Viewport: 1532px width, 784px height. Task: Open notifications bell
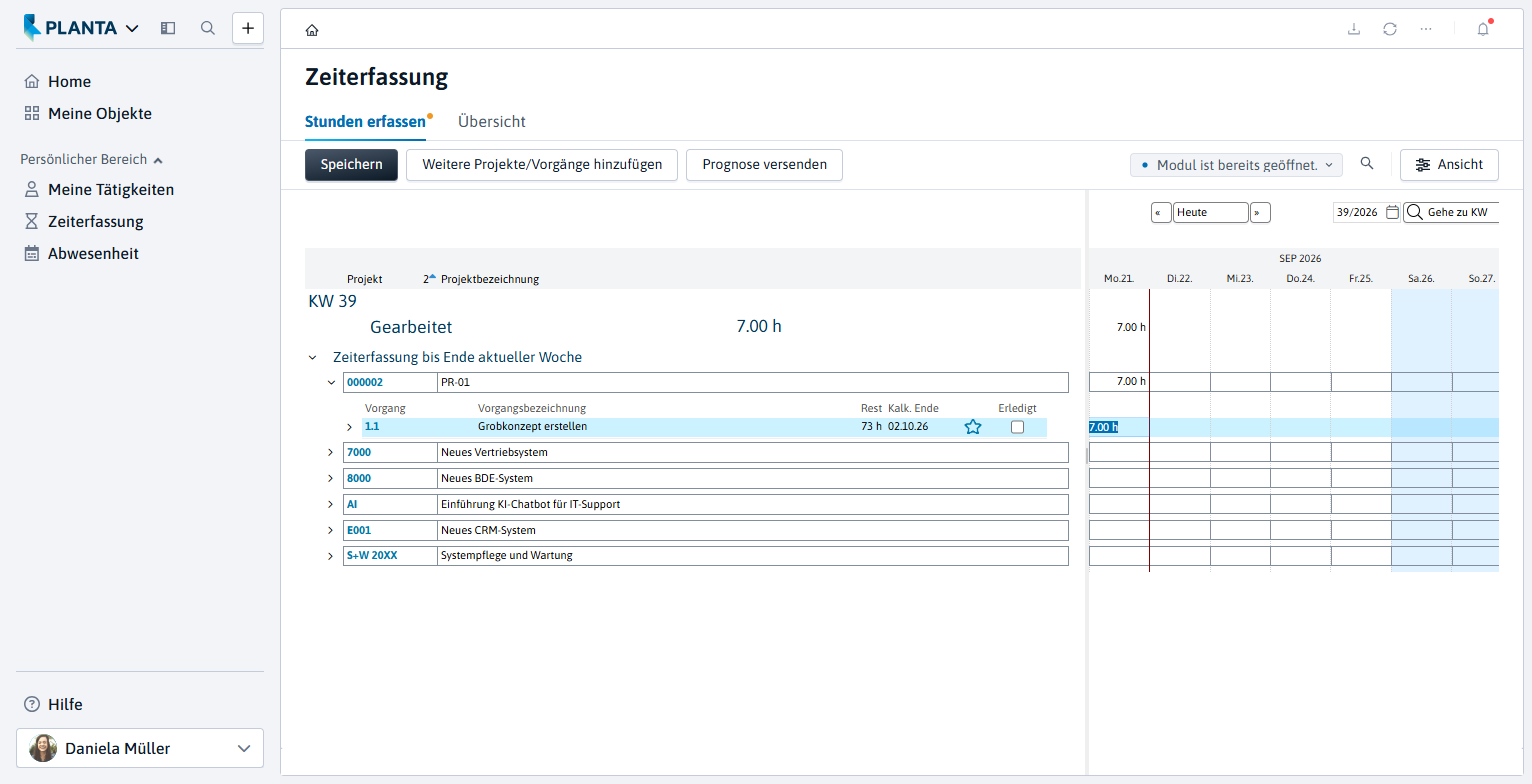[1483, 29]
